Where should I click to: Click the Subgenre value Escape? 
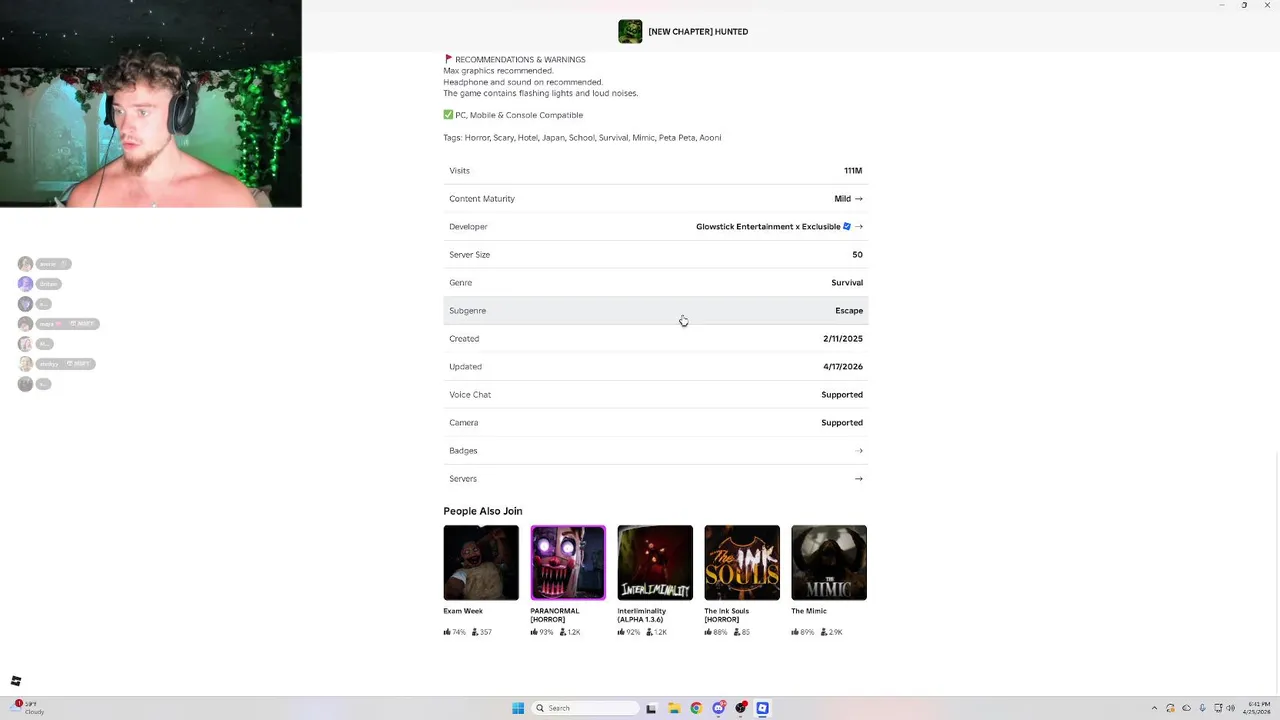click(849, 310)
